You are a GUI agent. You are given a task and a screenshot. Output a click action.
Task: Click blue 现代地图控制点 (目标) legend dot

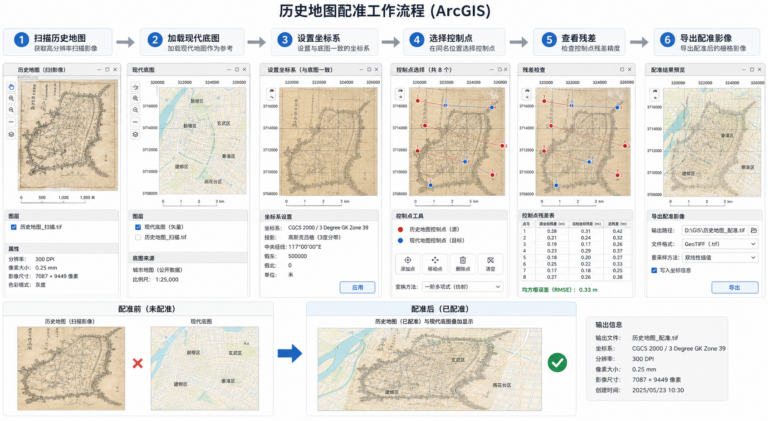coord(400,240)
